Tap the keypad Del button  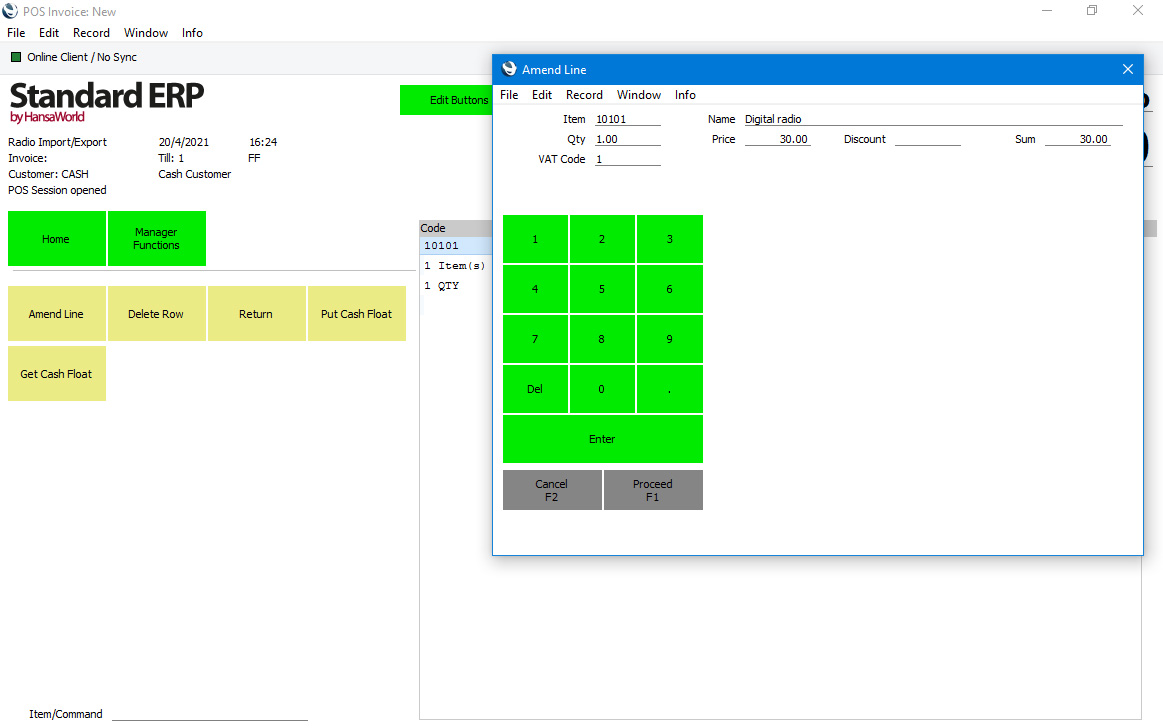click(x=535, y=389)
